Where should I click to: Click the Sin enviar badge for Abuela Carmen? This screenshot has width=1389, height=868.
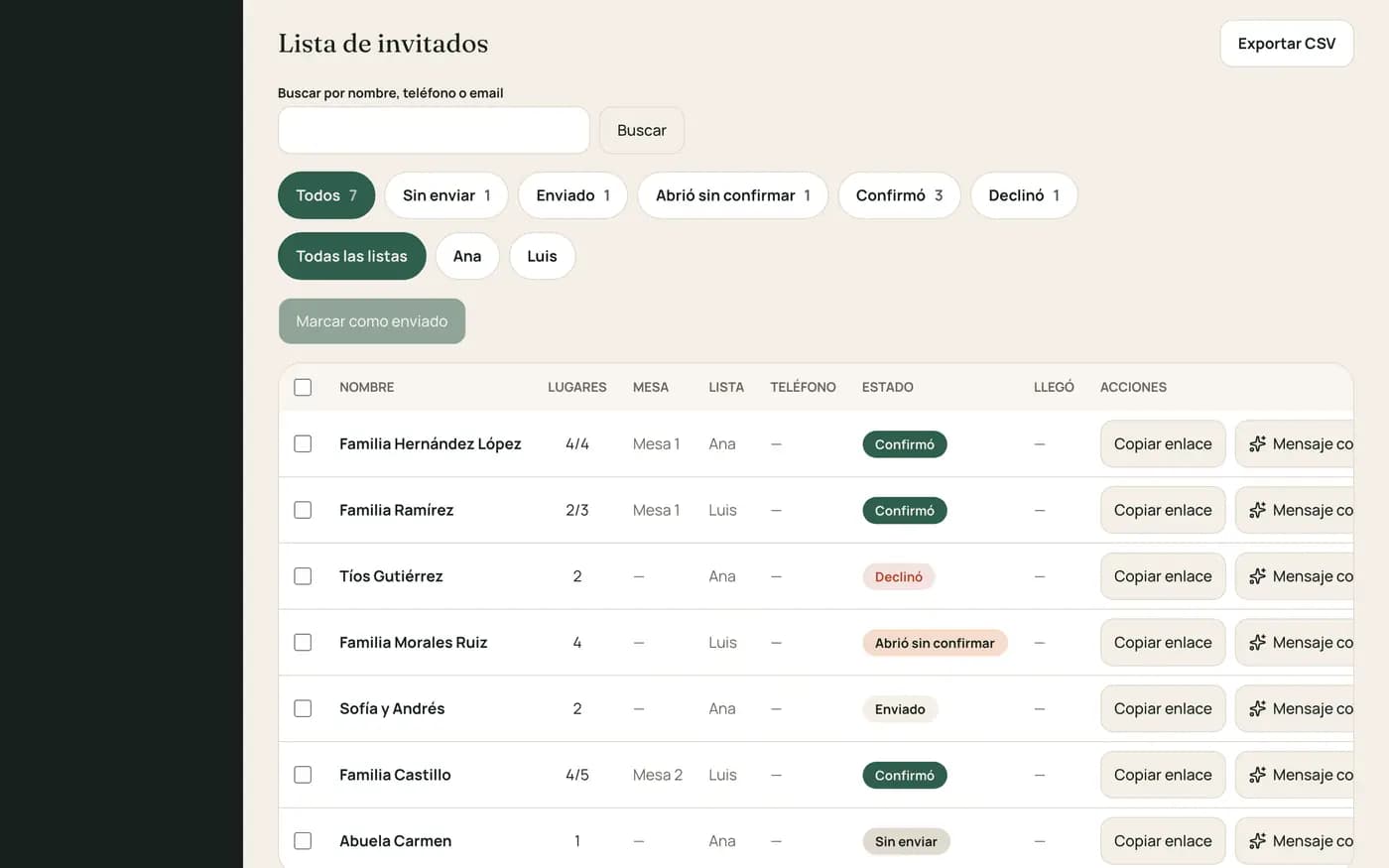click(906, 841)
